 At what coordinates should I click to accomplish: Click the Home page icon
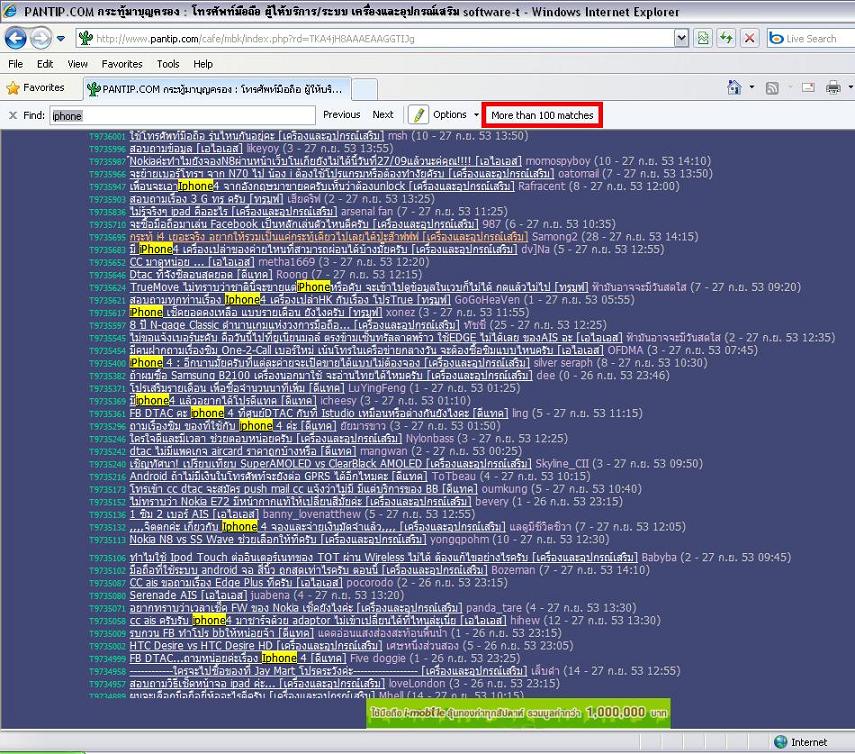(734, 87)
